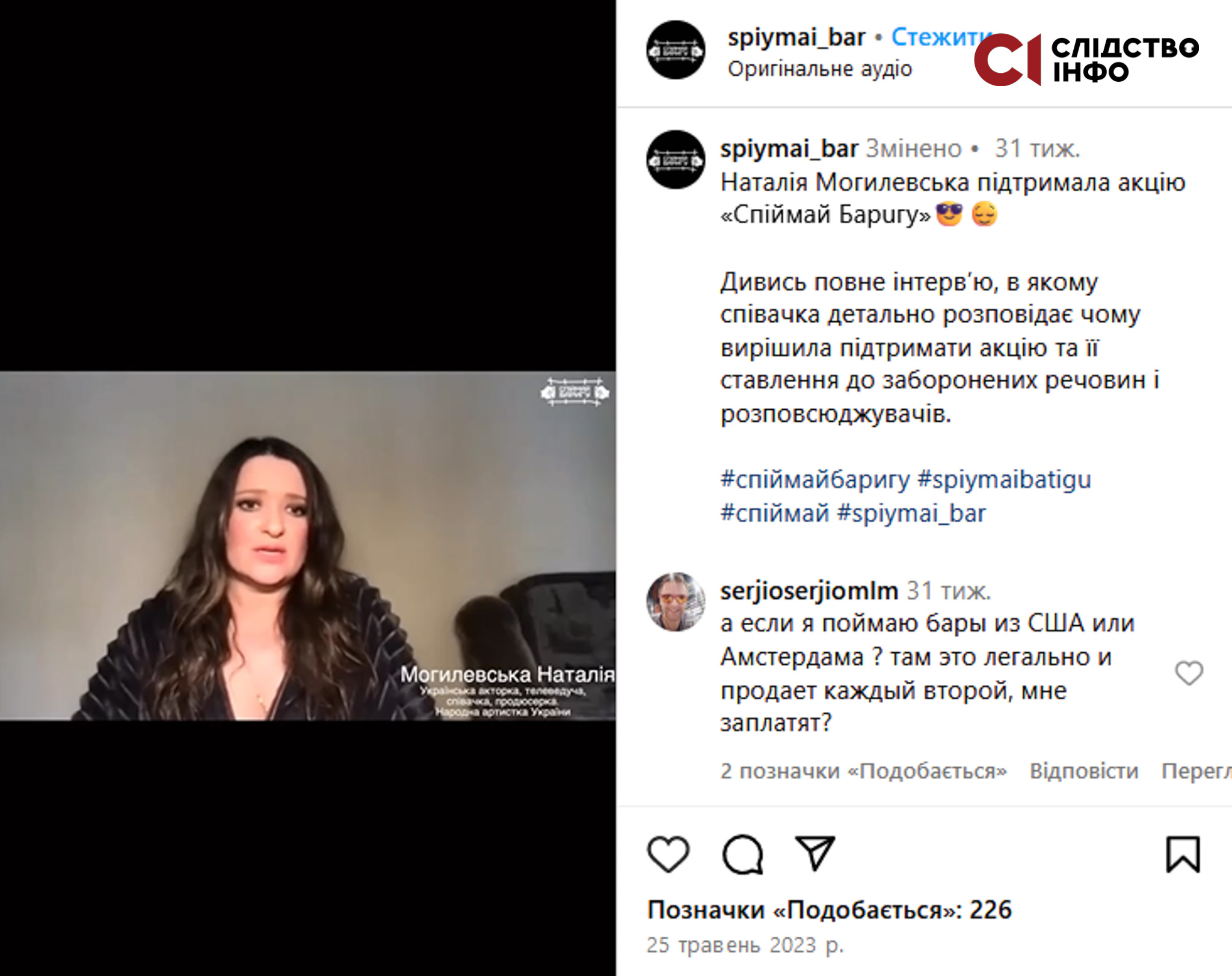Open the #spiymaibatigu hashtag

(1004, 480)
